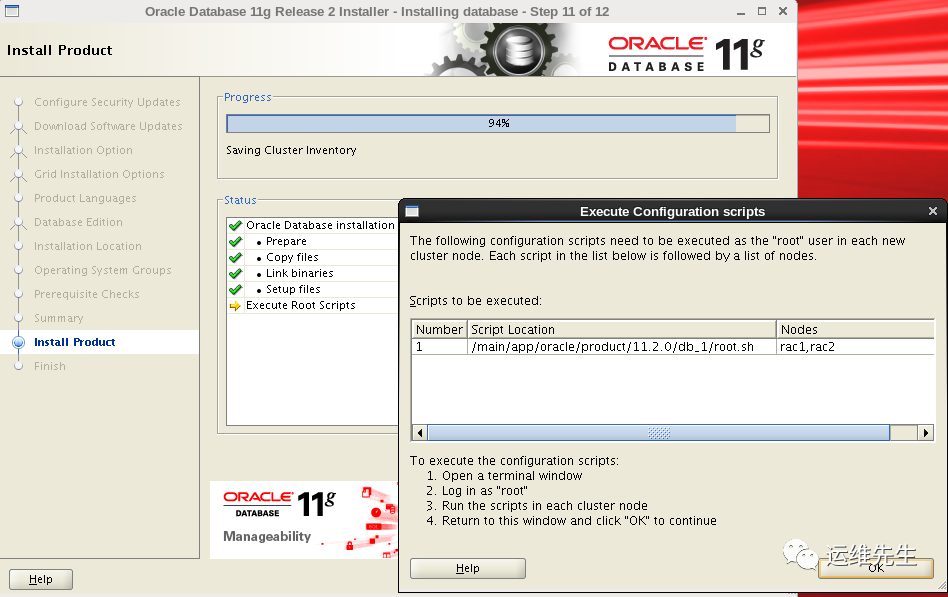Click the 94% installation progress bar
The image size is (948, 597).
pyautogui.click(x=498, y=123)
